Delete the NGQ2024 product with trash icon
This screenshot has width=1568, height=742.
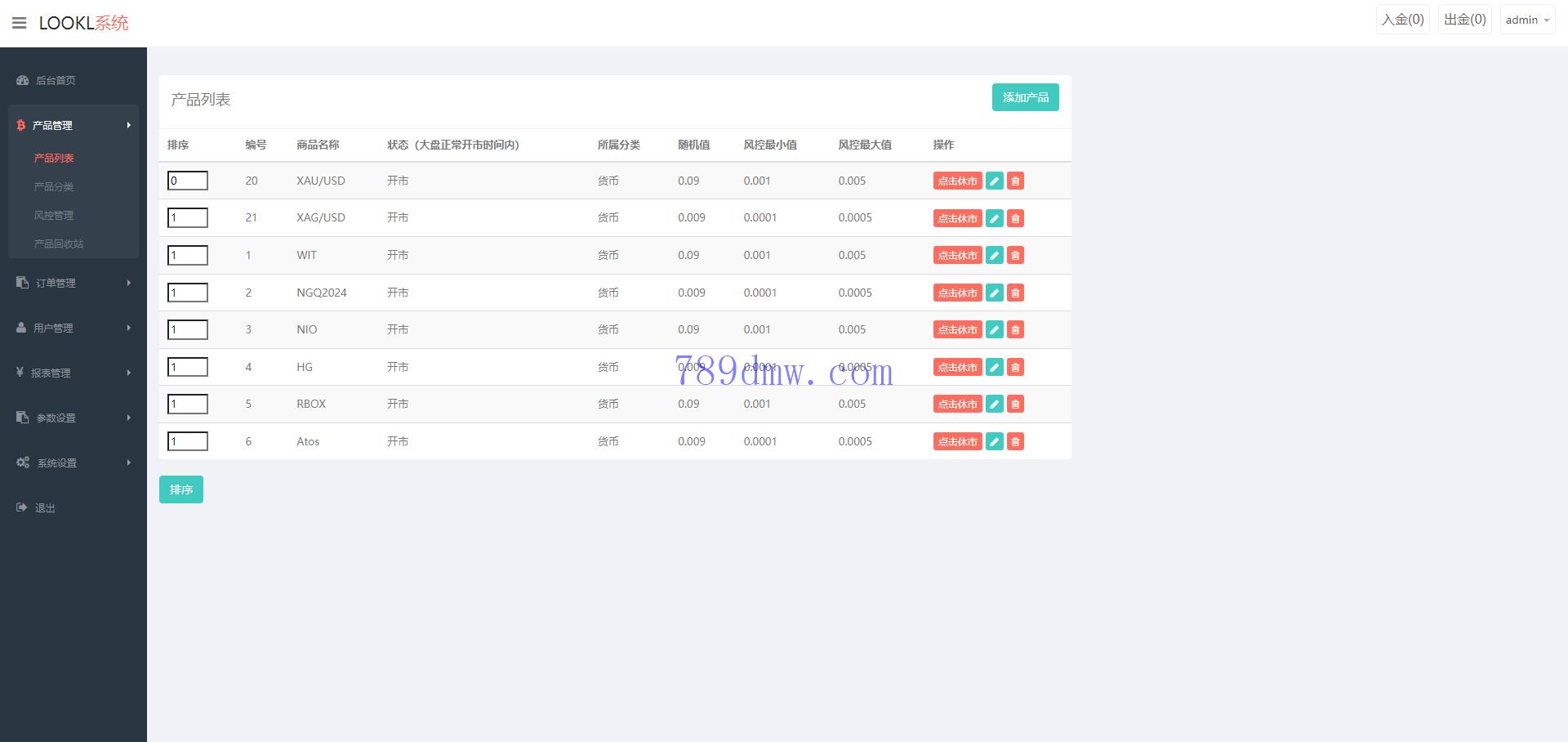tap(1015, 293)
